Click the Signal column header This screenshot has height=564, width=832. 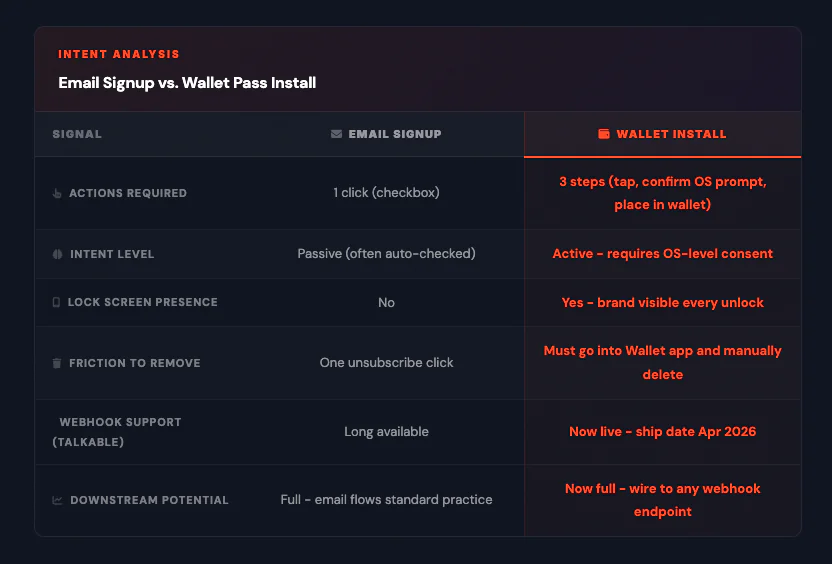77,134
